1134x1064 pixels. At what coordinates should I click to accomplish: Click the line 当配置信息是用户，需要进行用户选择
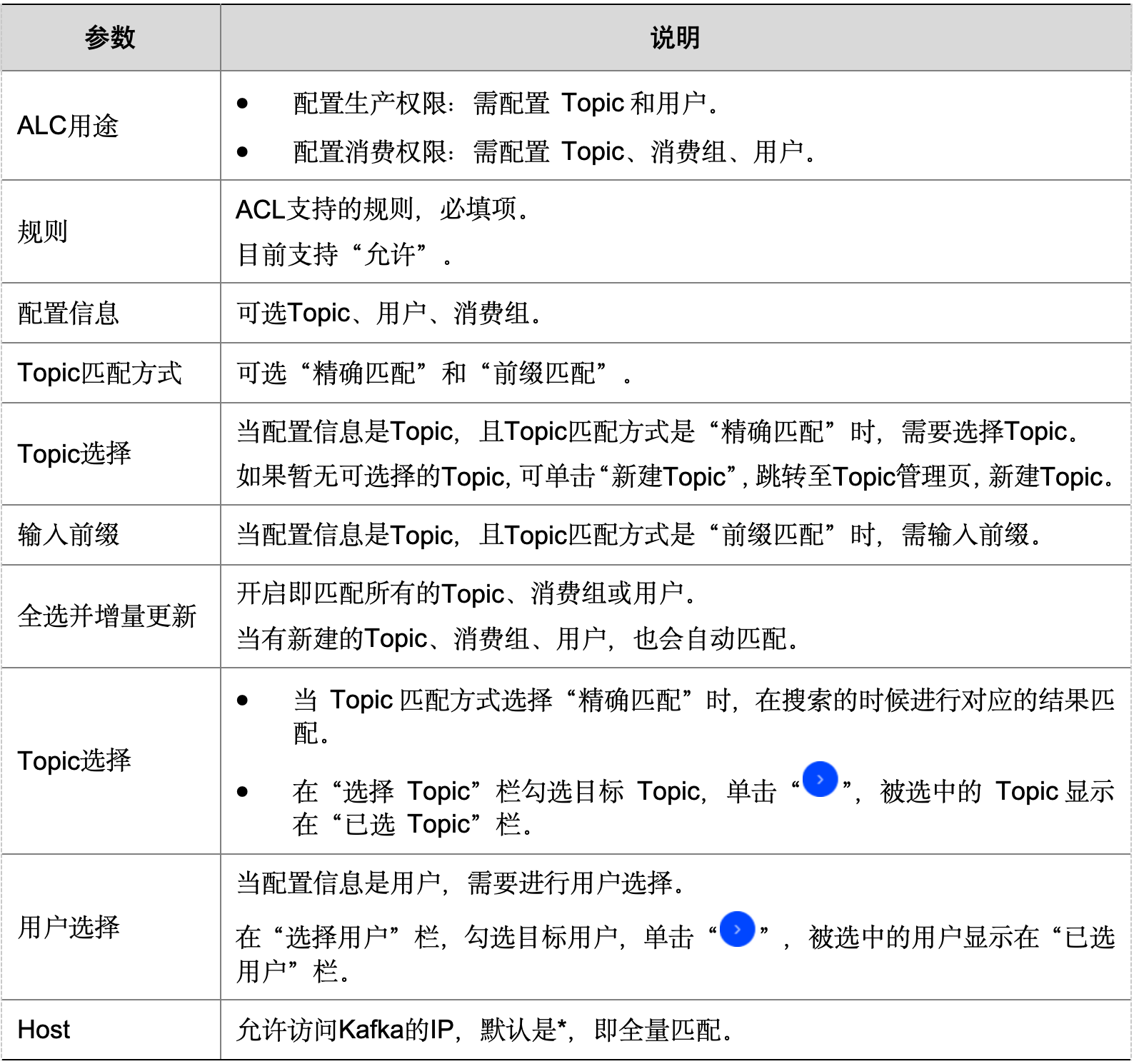[461, 883]
